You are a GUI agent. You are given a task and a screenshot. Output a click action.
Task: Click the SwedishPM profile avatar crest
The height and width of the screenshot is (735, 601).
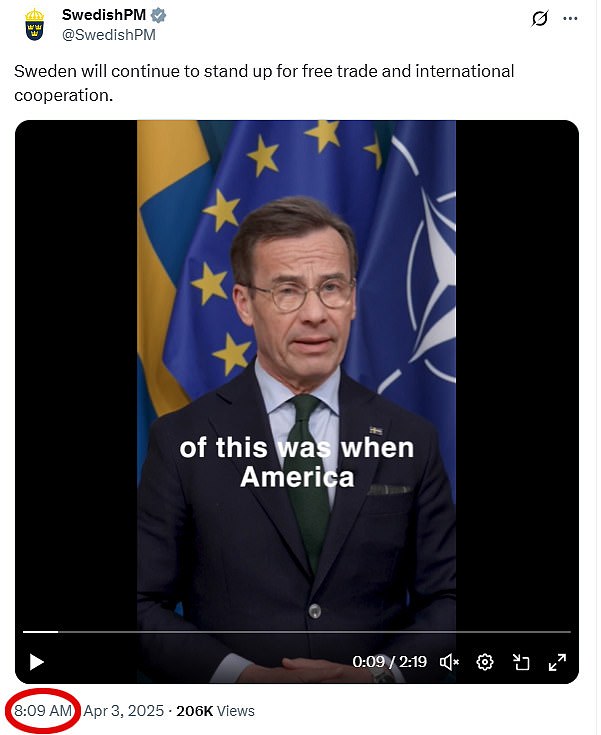pos(34,24)
